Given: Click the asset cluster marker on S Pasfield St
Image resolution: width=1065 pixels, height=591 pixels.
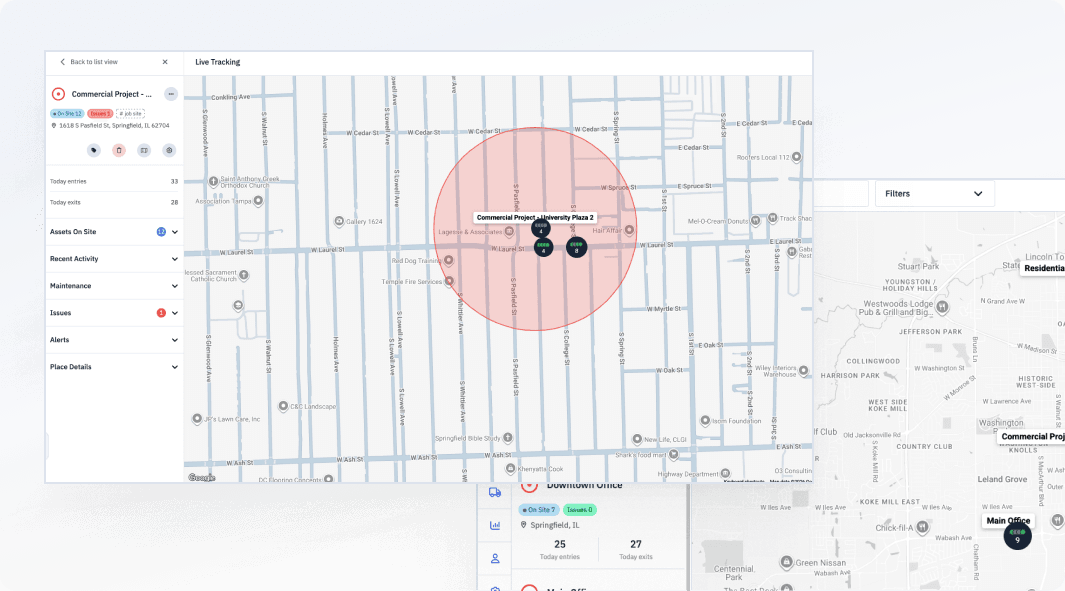Looking at the screenshot, I should (543, 247).
